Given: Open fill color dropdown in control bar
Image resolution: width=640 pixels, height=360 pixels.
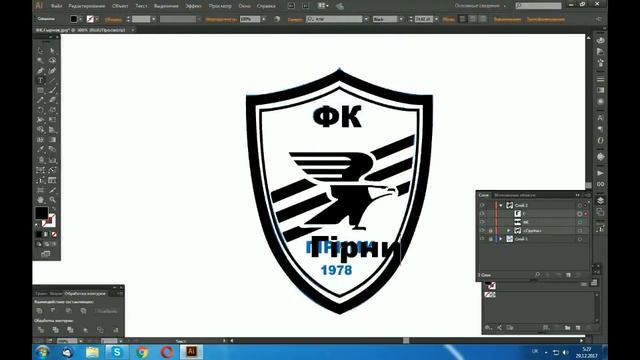Looking at the screenshot, I should [x=80, y=19].
